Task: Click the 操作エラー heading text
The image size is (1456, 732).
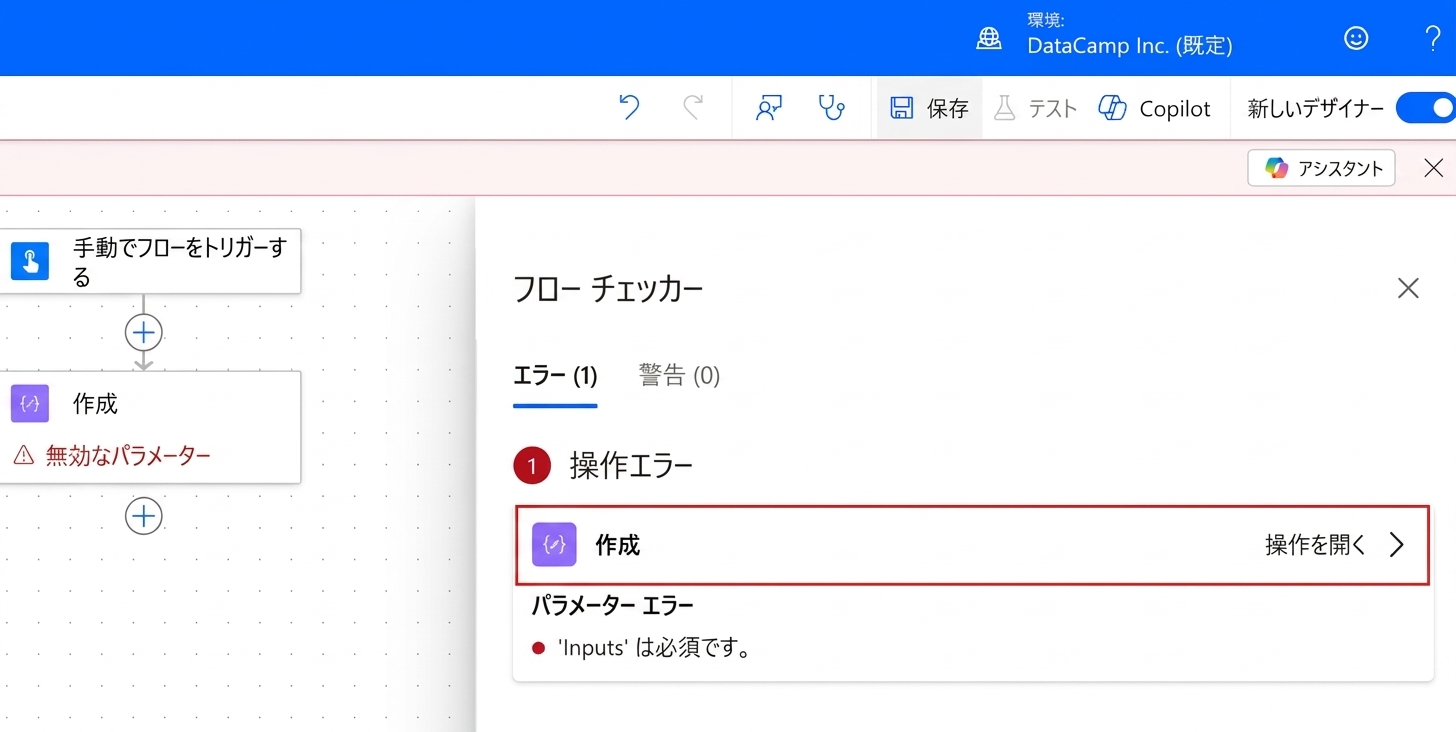Action: [632, 465]
